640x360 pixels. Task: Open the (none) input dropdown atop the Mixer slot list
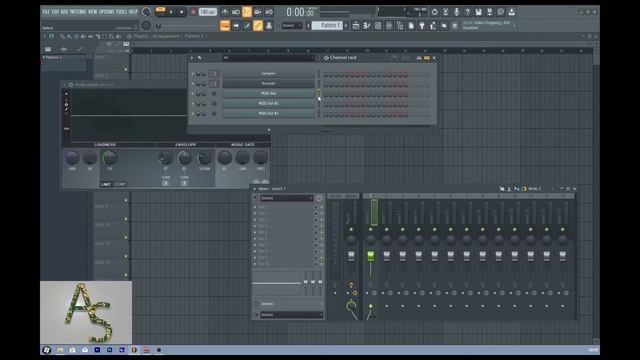[287, 198]
